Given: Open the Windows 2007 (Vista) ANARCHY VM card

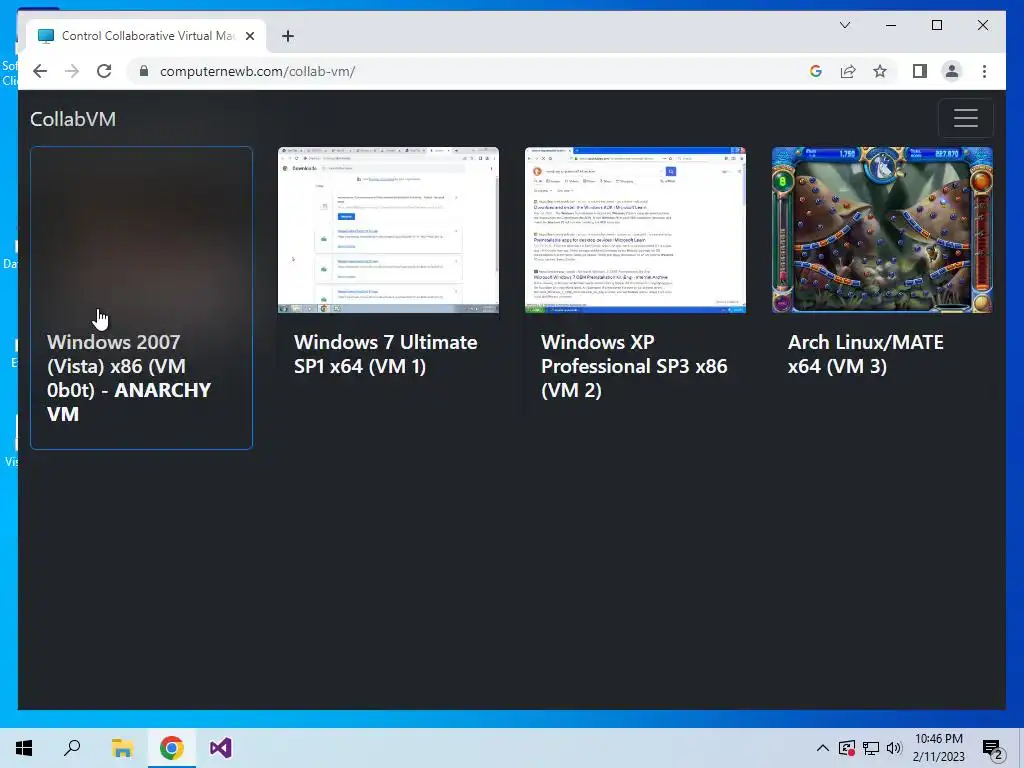Looking at the screenshot, I should coord(141,298).
